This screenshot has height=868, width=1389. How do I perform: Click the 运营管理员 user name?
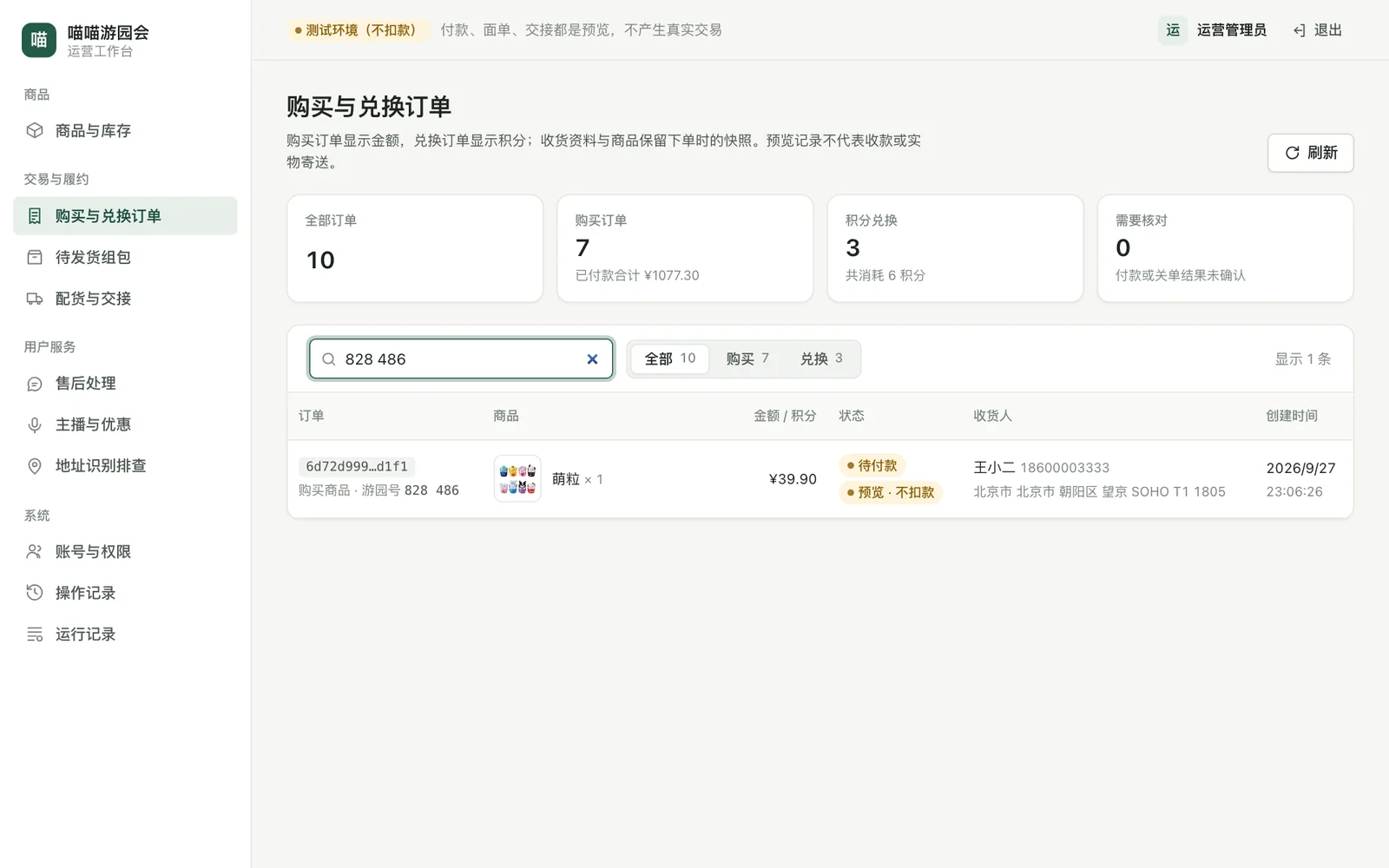tap(1231, 30)
